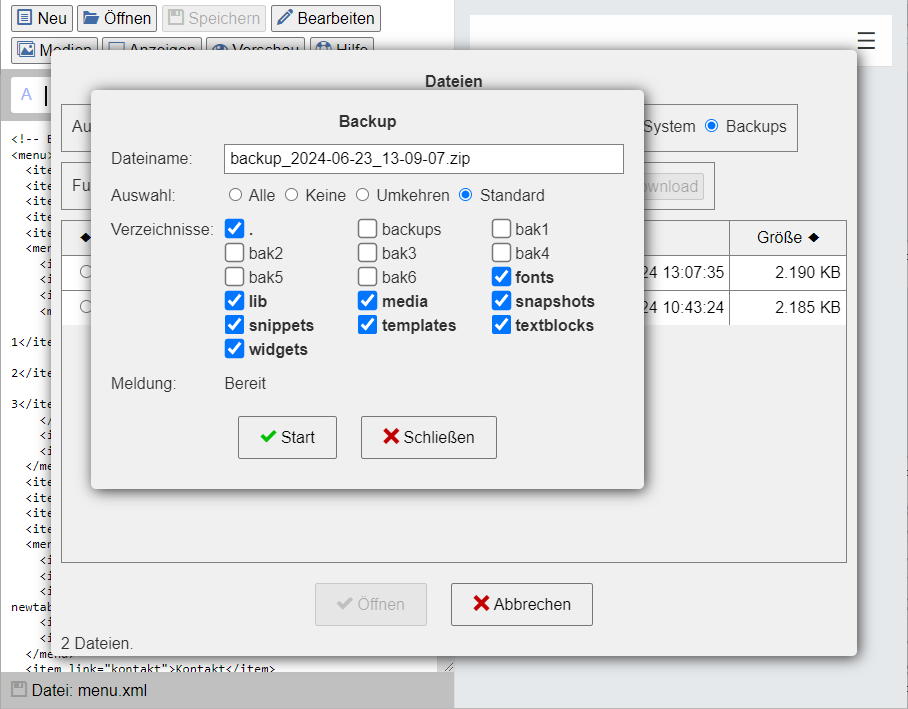Enable the backups directory checkbox
The width and height of the screenshot is (908, 709).
pos(368,229)
